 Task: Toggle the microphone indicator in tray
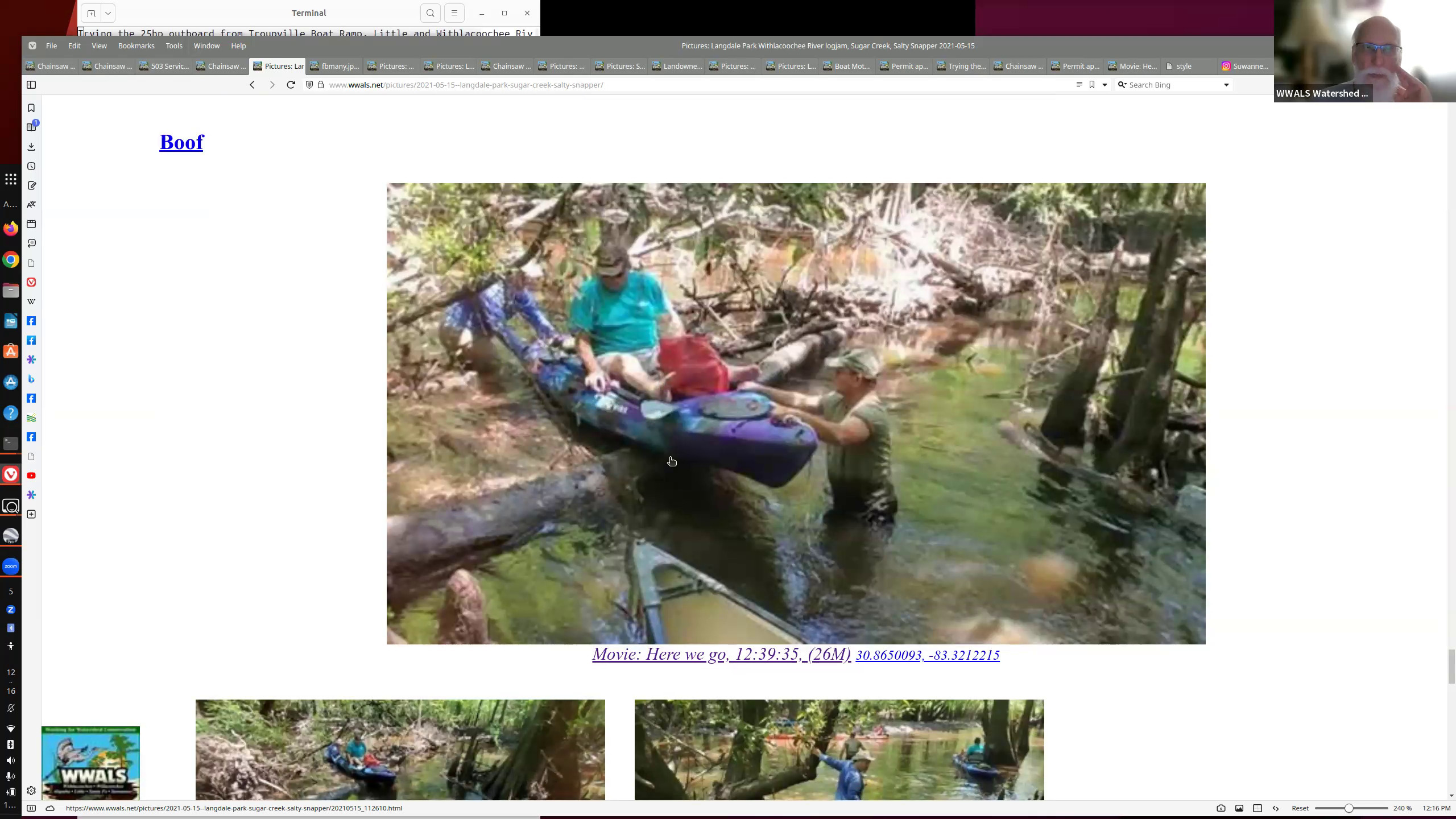[x=10, y=776]
